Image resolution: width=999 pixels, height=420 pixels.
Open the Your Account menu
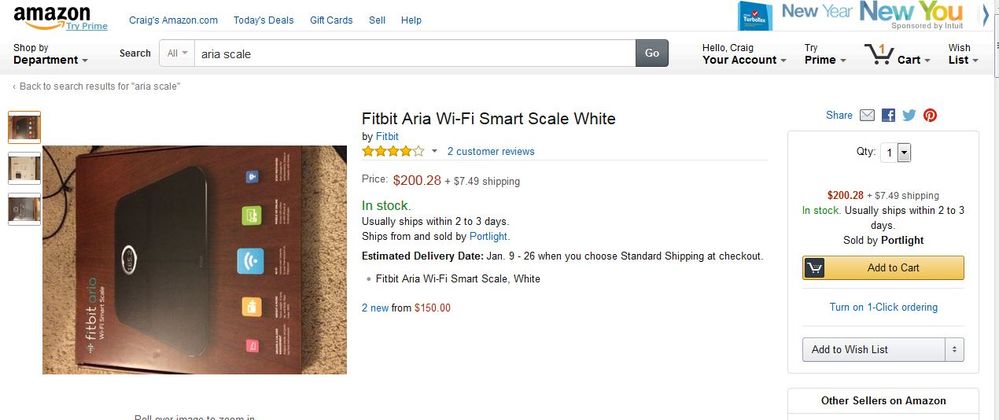tap(744, 54)
